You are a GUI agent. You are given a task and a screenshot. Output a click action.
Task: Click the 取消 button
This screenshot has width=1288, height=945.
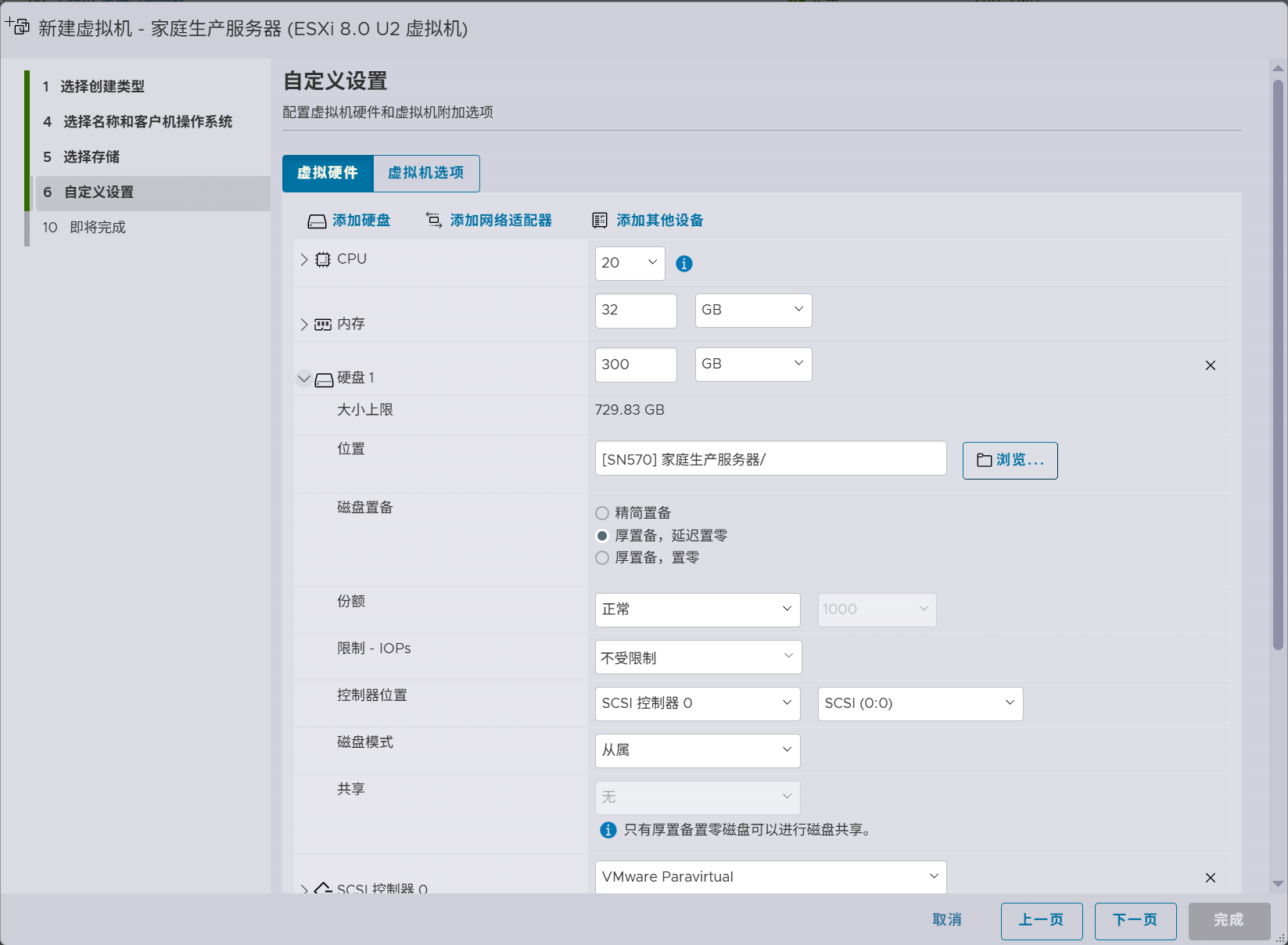tap(947, 920)
